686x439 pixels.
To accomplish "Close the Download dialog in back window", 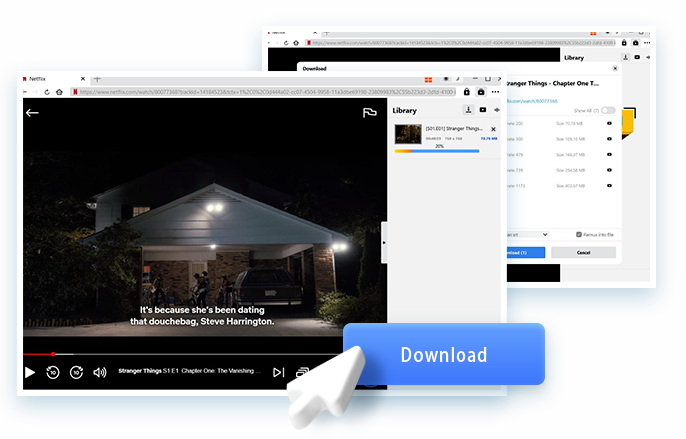I will tap(615, 68).
